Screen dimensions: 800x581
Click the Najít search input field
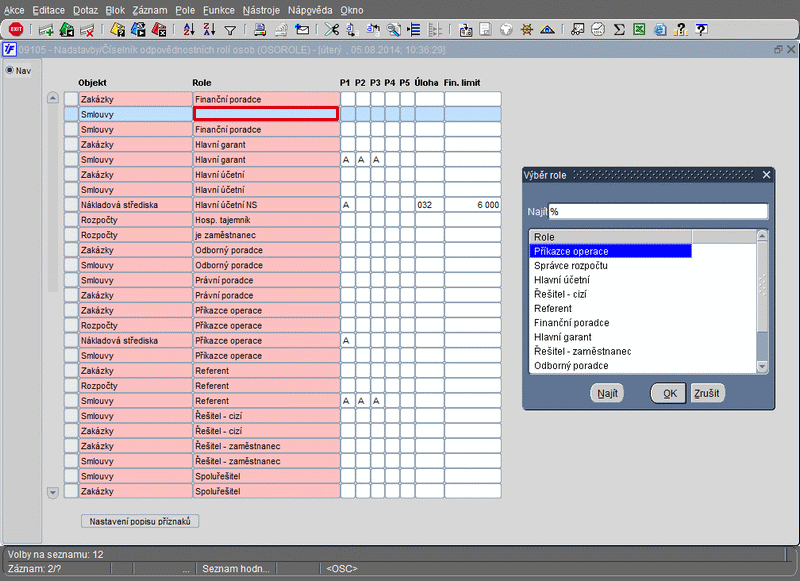pos(657,211)
